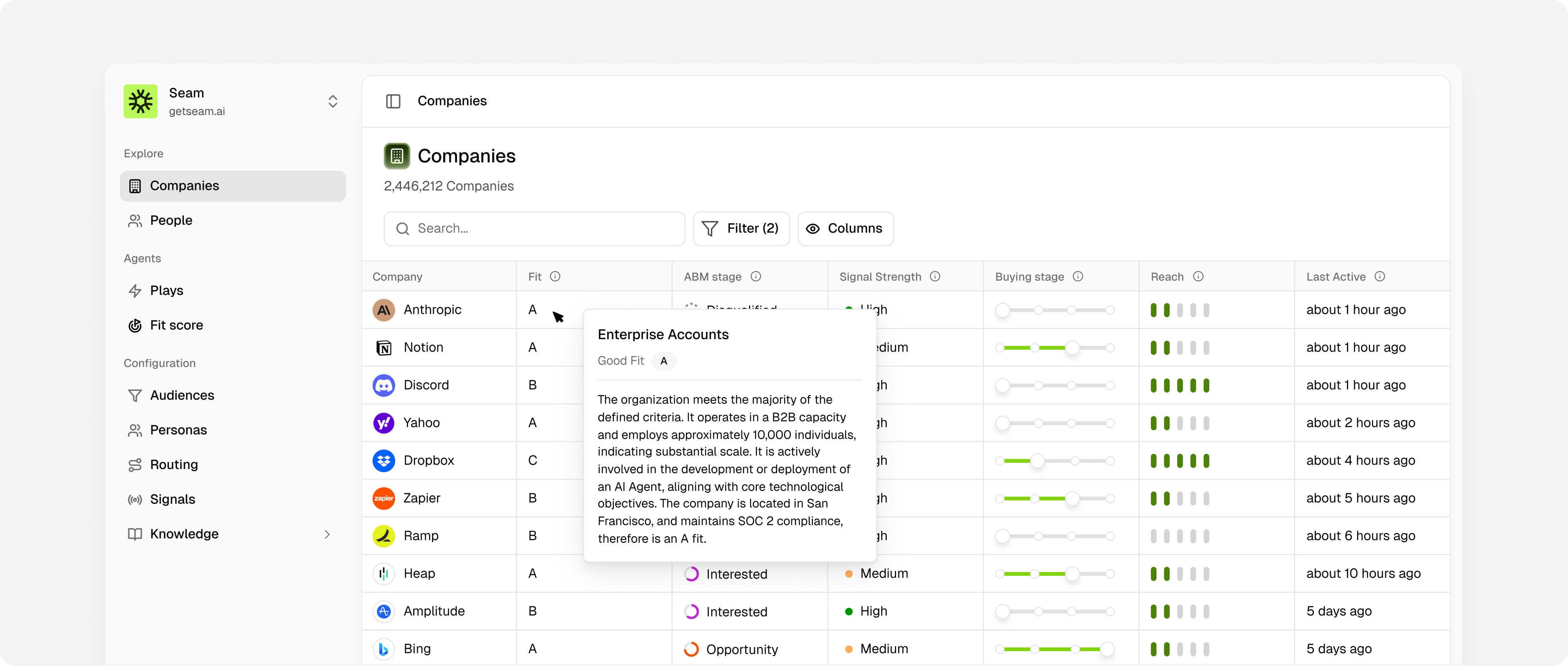The image size is (1568, 666).
Task: Click the Company column header
Action: [397, 277]
